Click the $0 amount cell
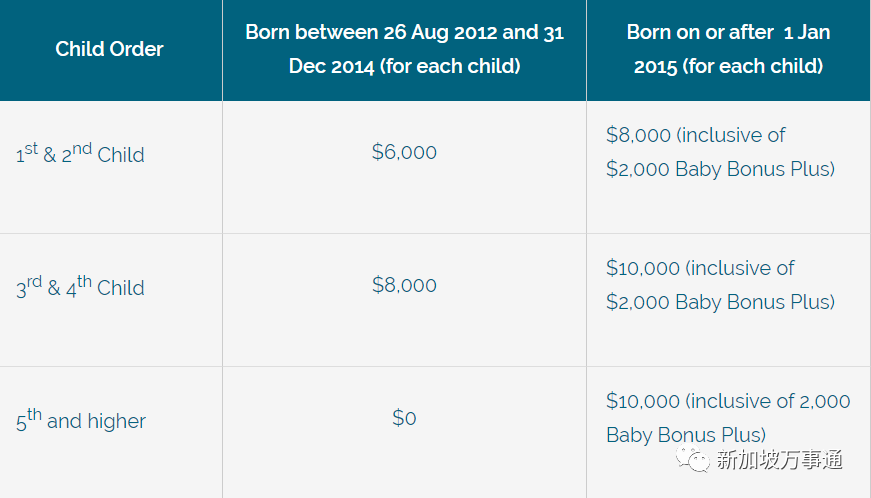The height and width of the screenshot is (498, 871). click(404, 418)
